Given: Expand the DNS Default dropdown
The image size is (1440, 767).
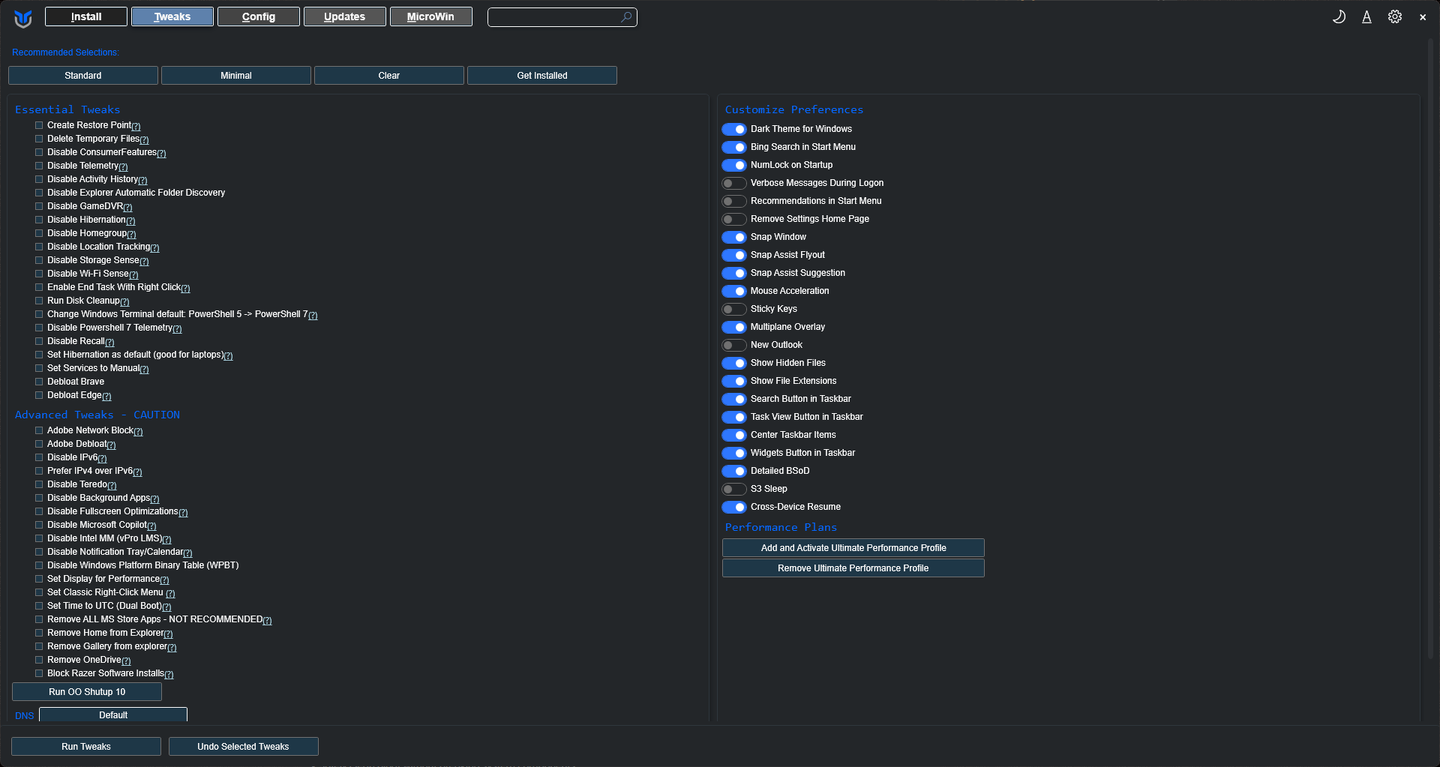Looking at the screenshot, I should point(113,715).
